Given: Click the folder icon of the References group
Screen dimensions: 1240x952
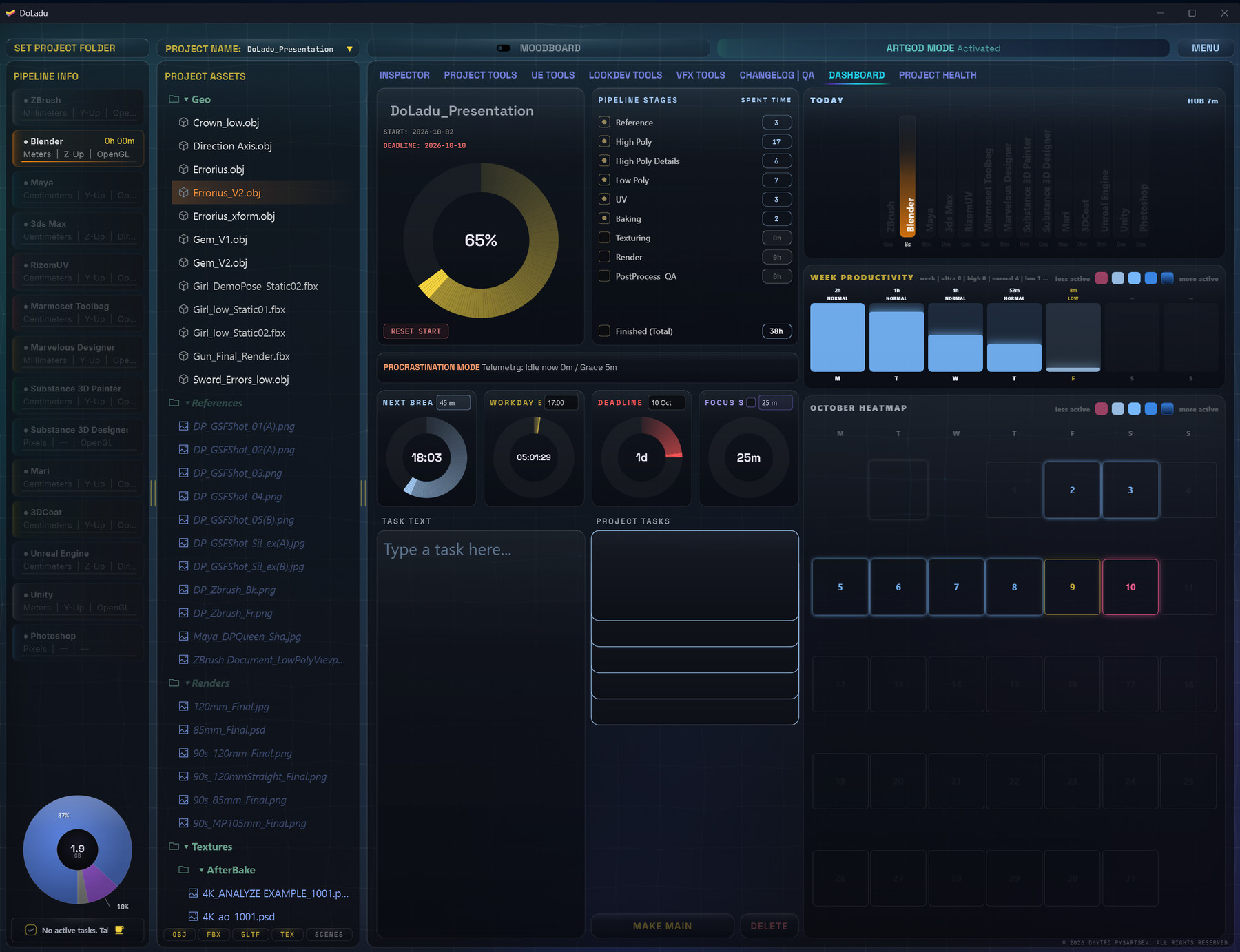Looking at the screenshot, I should 174,403.
